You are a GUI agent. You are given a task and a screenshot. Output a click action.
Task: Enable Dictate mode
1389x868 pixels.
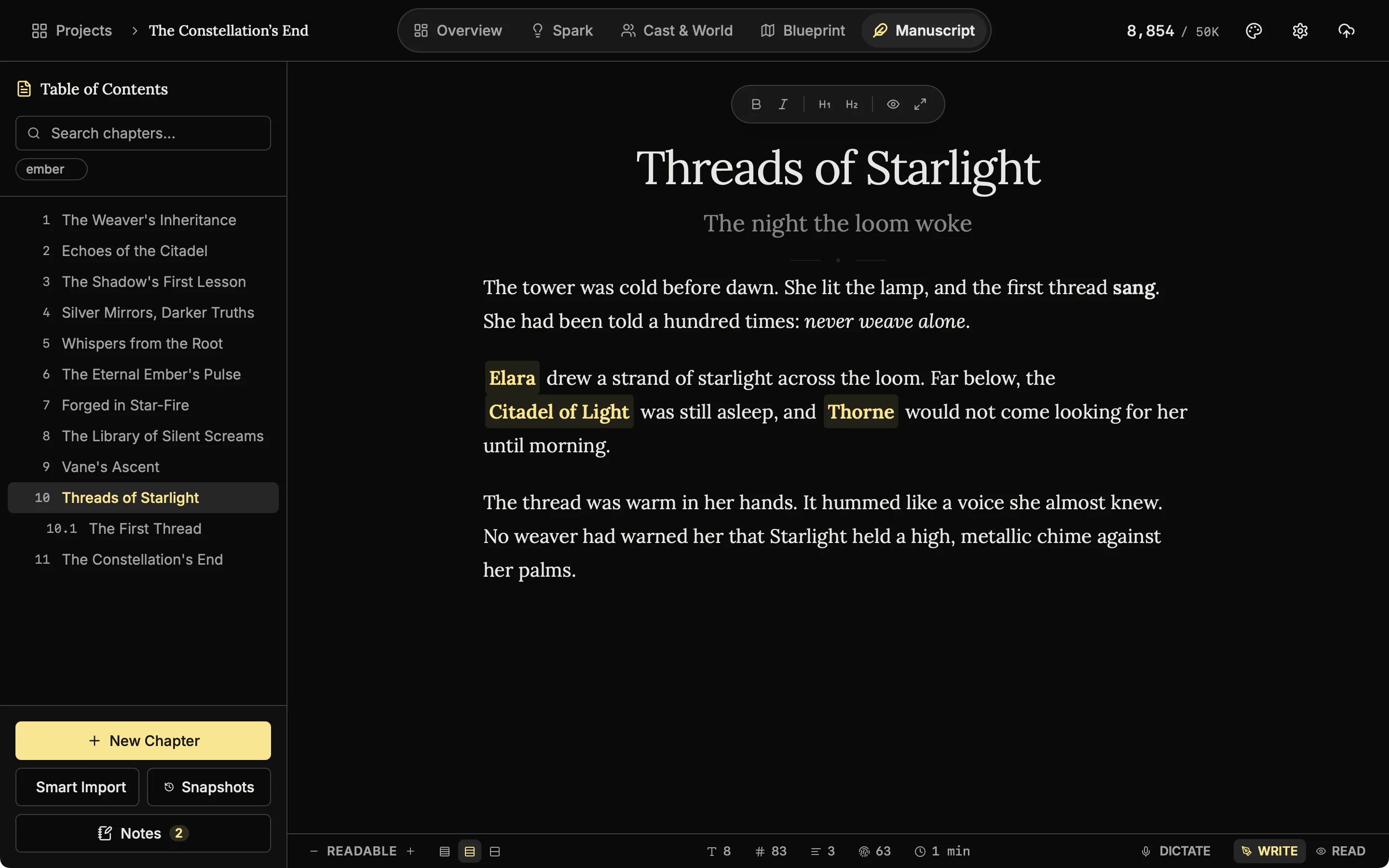1175,851
